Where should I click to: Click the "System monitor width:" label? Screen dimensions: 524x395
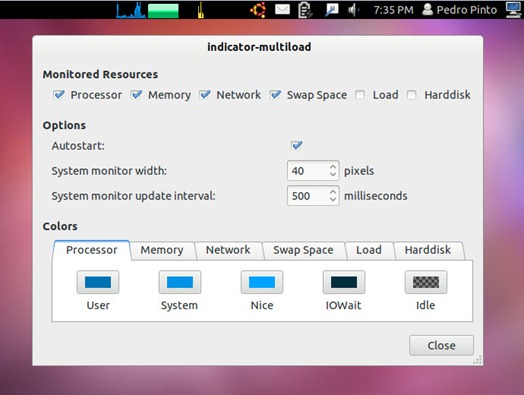[109, 171]
